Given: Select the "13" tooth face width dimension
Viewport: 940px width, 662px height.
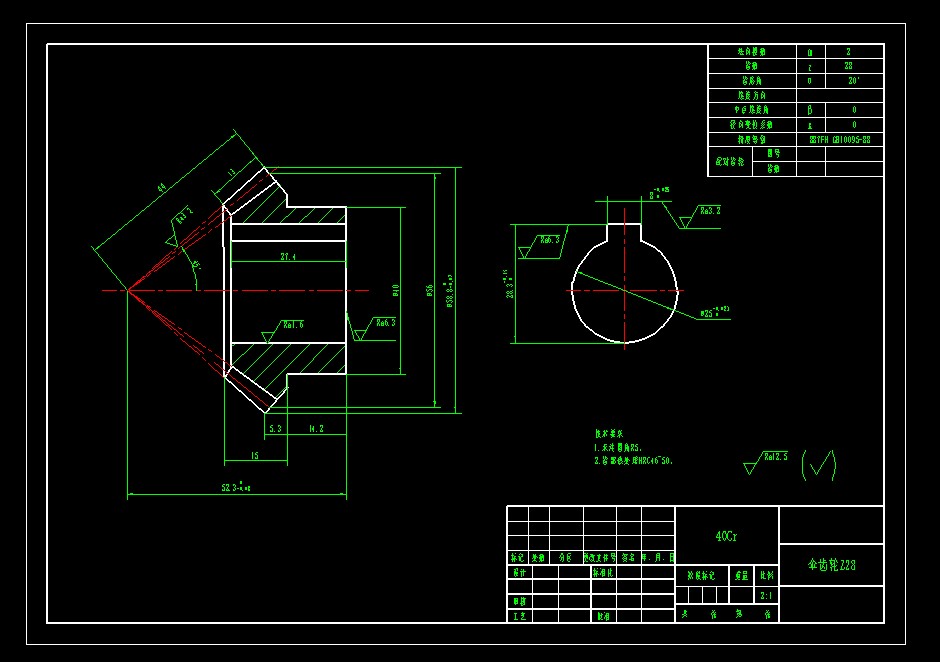Looking at the screenshot, I should coord(232,172).
